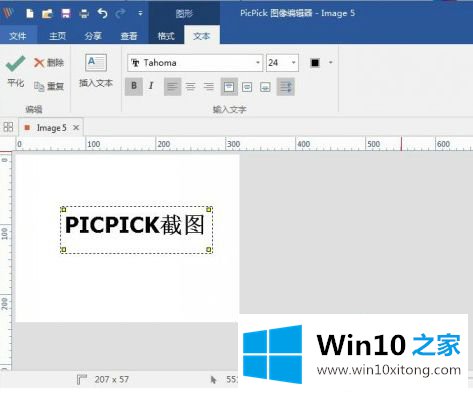
Task: Click the PICPICK截图 text box
Action: click(x=136, y=230)
